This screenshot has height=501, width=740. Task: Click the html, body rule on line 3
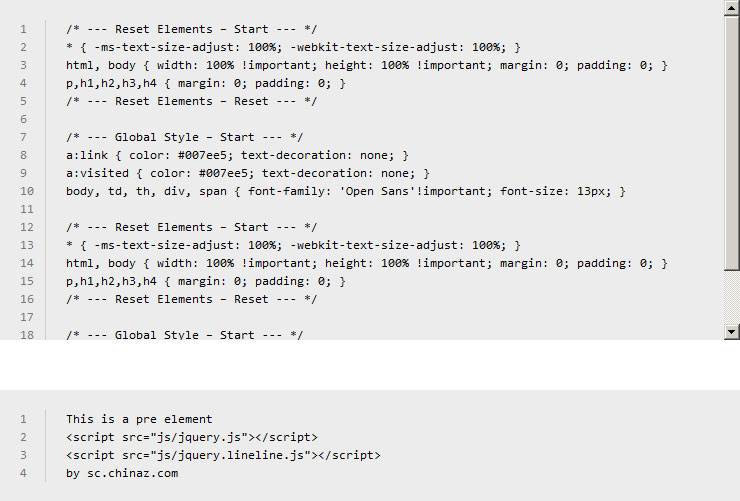(x=366, y=65)
